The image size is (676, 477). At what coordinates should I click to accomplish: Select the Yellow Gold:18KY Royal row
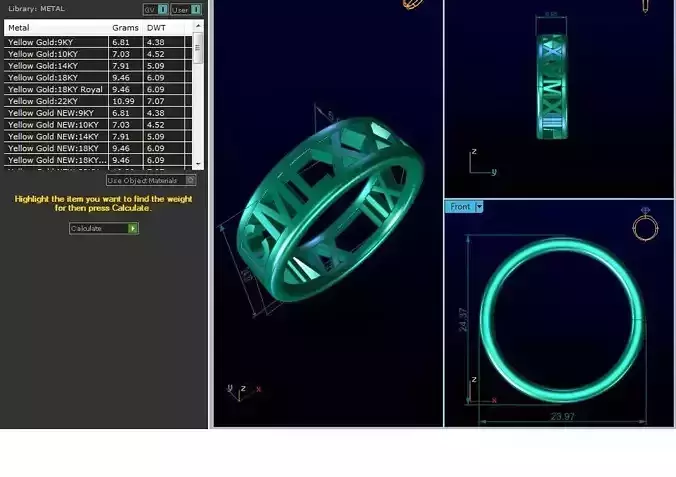pyautogui.click(x=98, y=89)
